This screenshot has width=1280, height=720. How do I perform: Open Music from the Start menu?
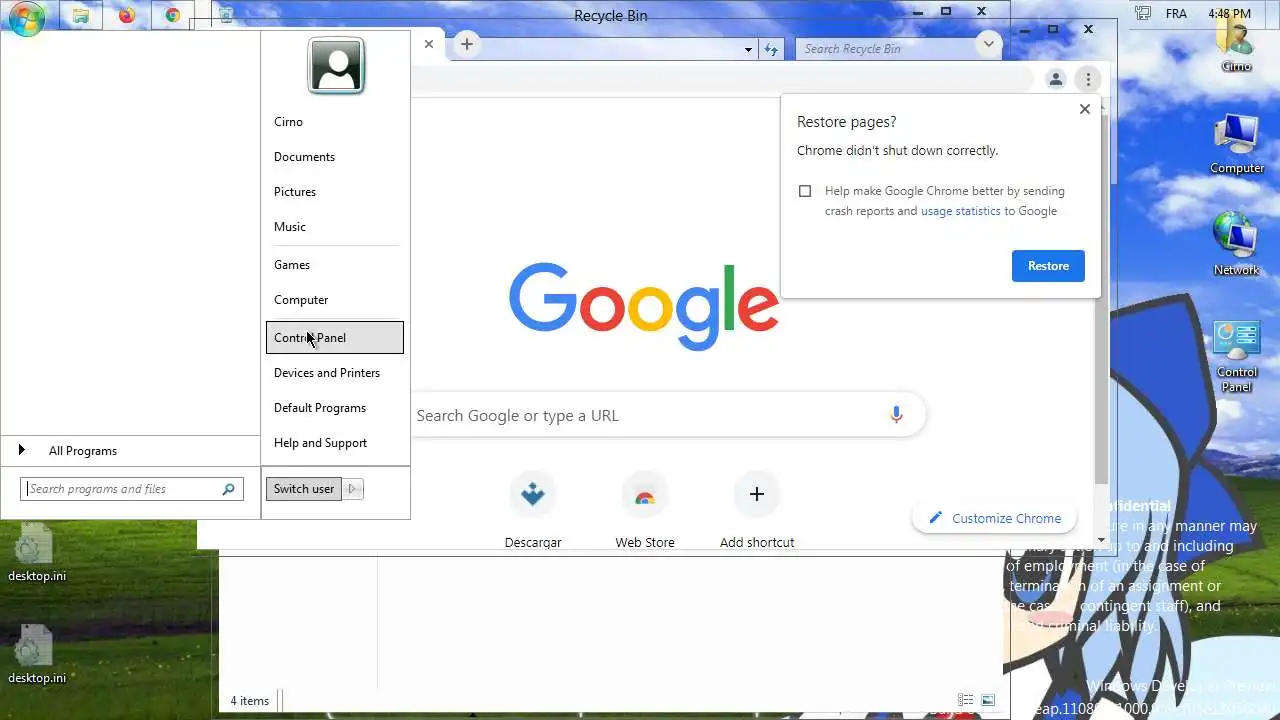pyautogui.click(x=334, y=227)
